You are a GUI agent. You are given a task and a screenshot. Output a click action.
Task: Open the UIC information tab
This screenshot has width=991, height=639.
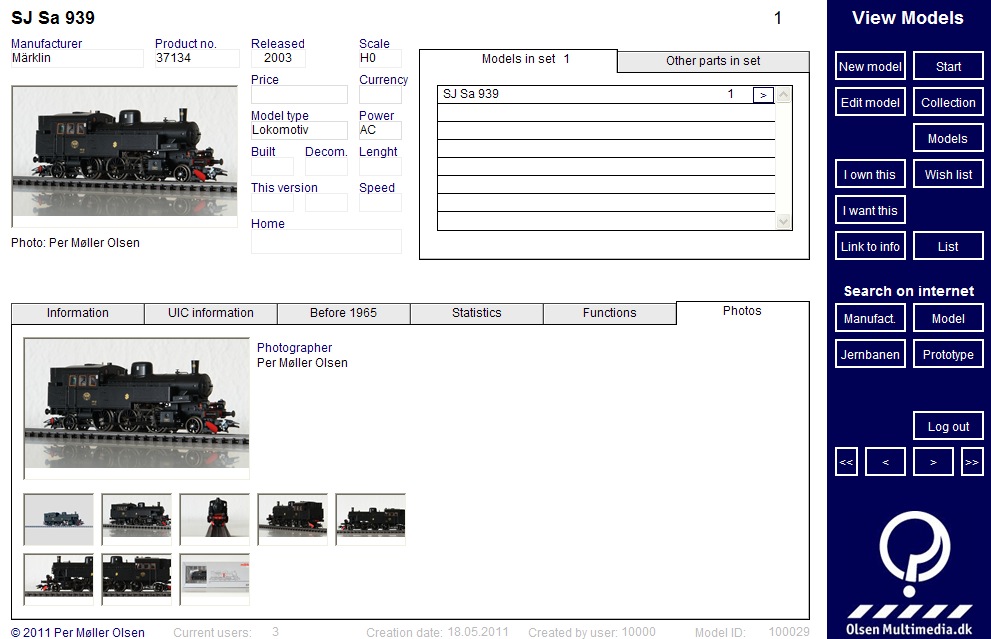210,313
